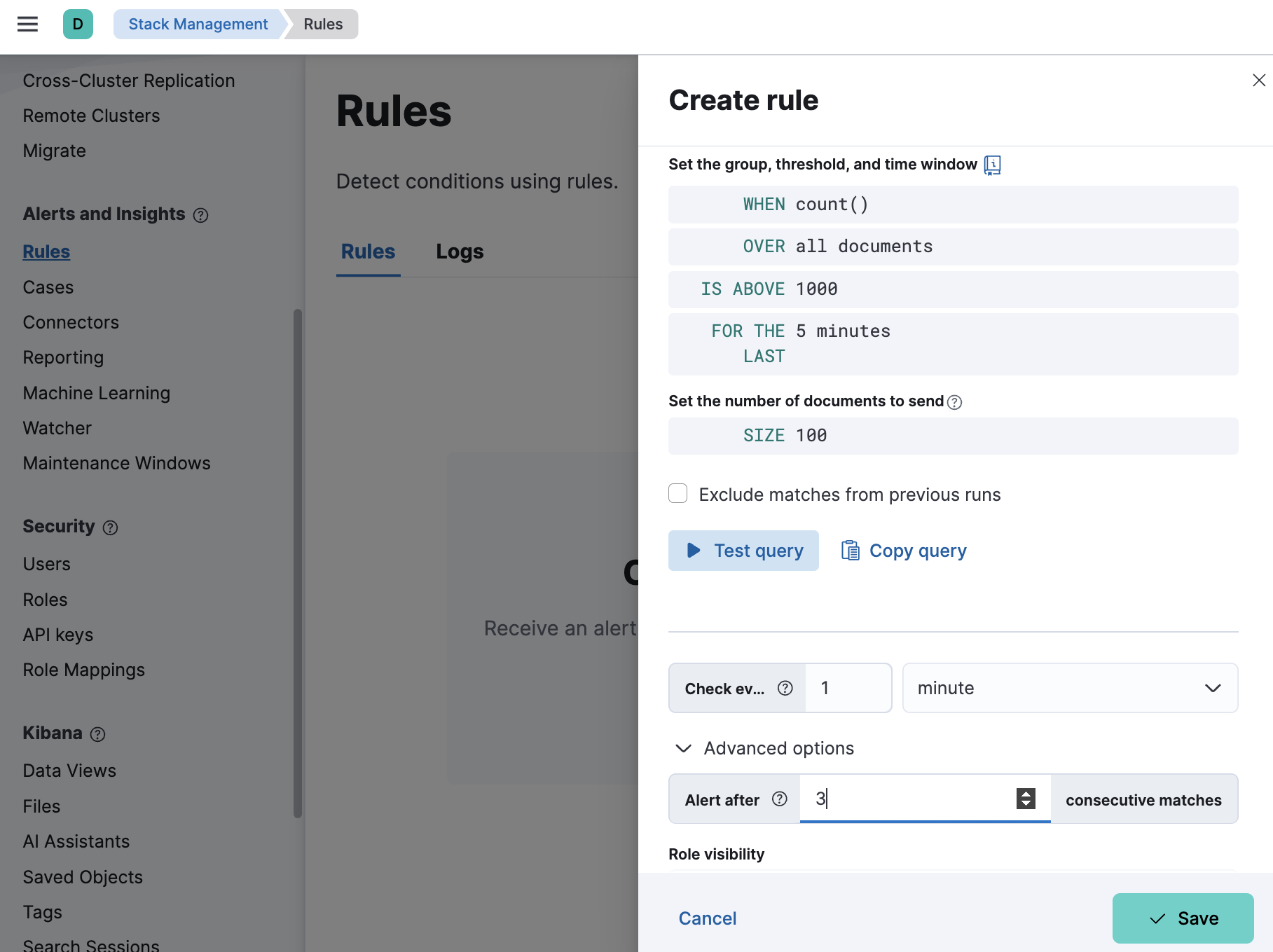Click help icon next to Kibana heading
This screenshot has height=952, width=1273.
point(98,734)
